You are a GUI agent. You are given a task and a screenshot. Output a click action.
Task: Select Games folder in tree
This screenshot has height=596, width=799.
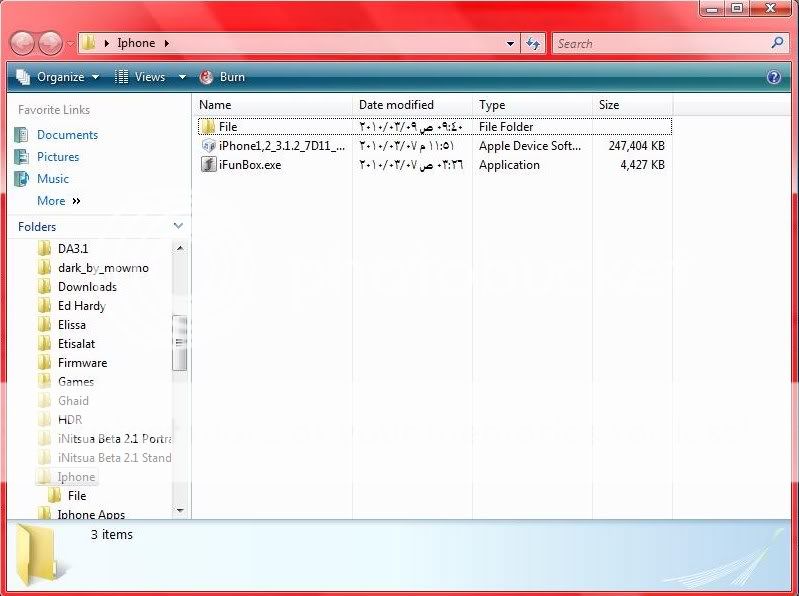point(76,382)
